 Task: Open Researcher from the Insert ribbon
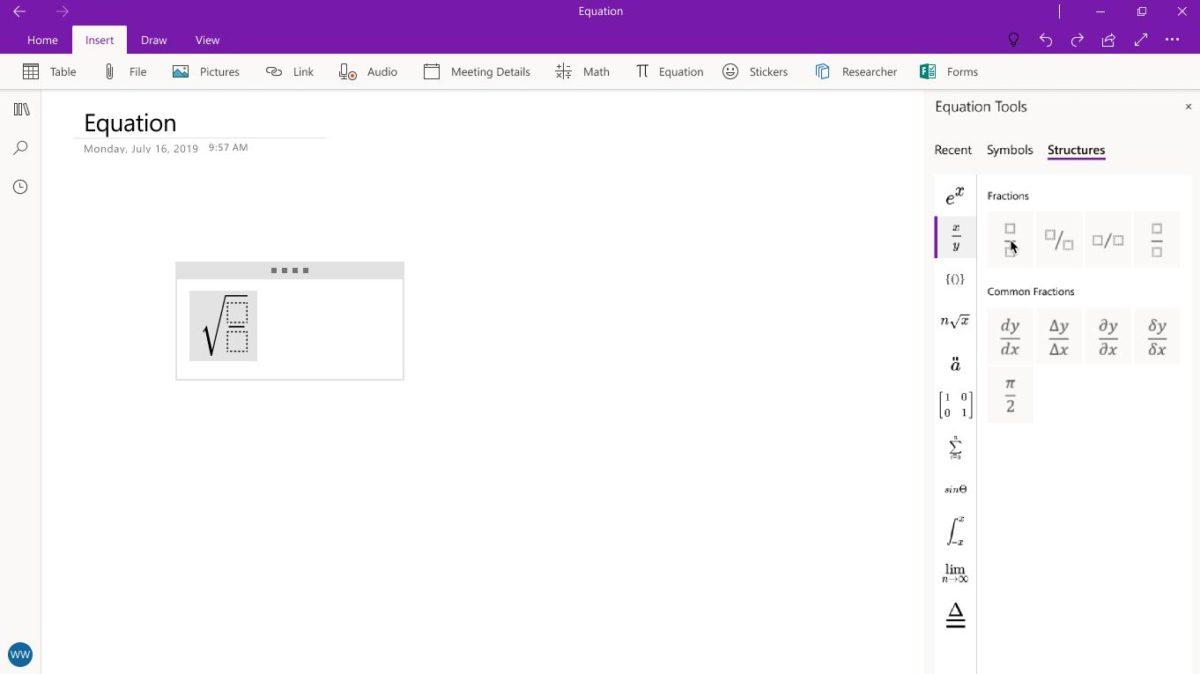coord(855,71)
